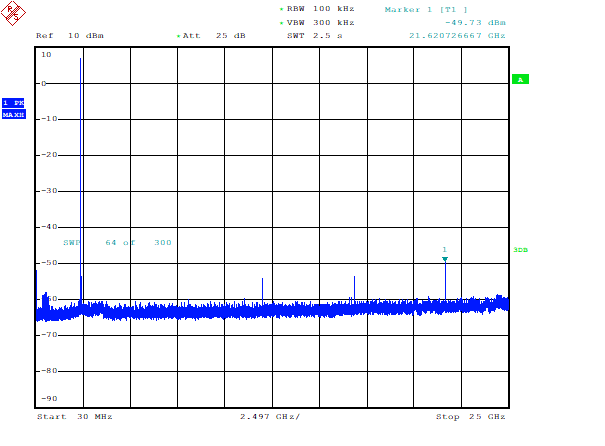Click the Start 30 MHz frequency label
Viewport: 605px width, 446px height.
point(69,416)
